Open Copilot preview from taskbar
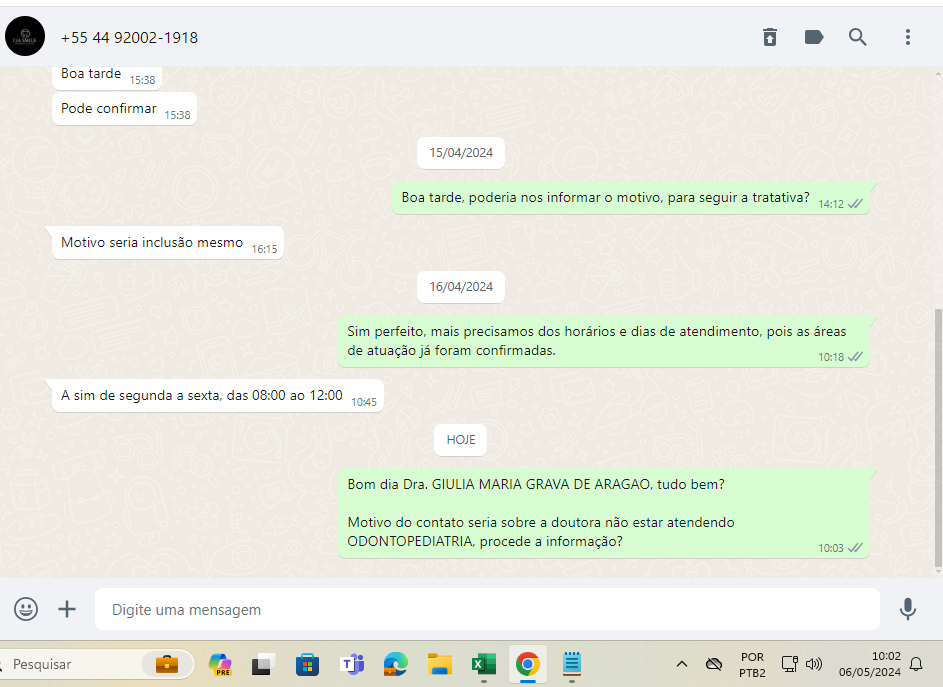943x687 pixels. coord(221,664)
